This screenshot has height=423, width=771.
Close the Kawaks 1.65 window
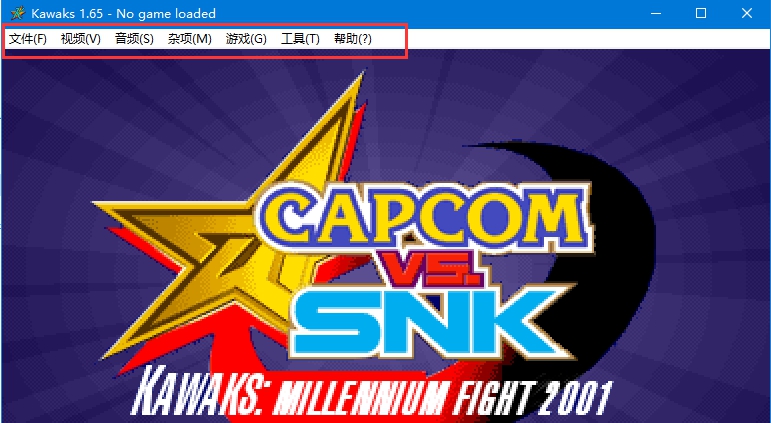(x=747, y=13)
